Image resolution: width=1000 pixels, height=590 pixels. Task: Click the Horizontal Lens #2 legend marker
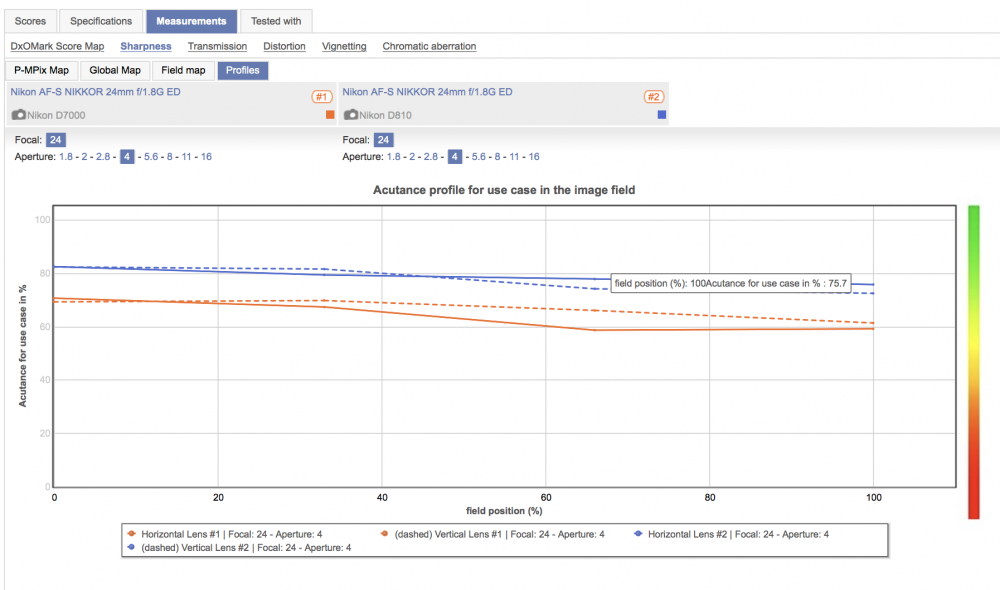coord(638,534)
